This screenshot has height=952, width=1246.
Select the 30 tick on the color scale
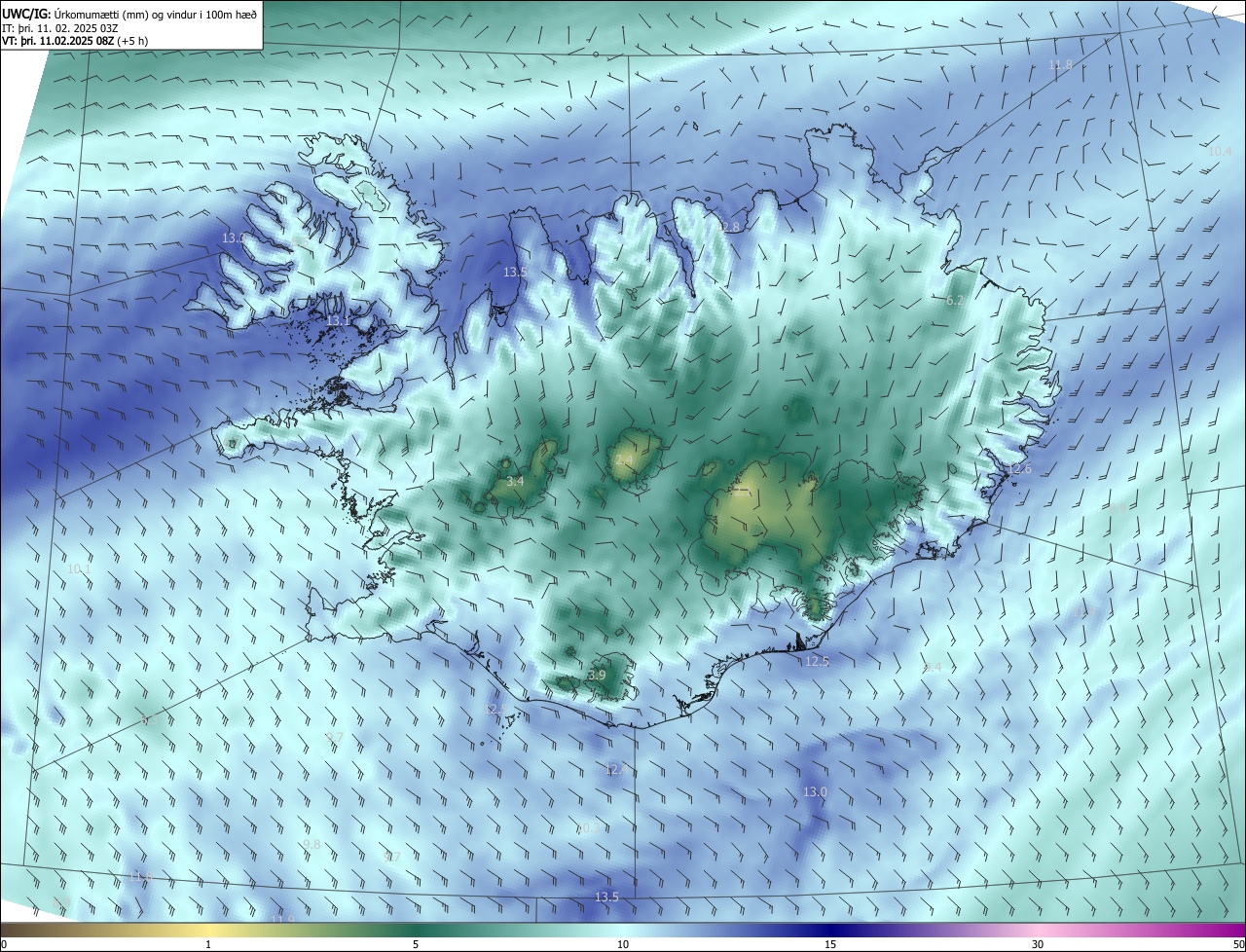tap(1038, 944)
